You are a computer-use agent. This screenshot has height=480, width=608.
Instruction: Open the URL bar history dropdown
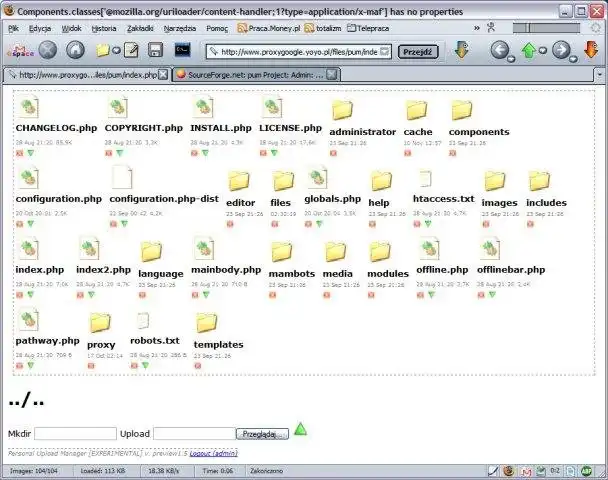pos(384,52)
